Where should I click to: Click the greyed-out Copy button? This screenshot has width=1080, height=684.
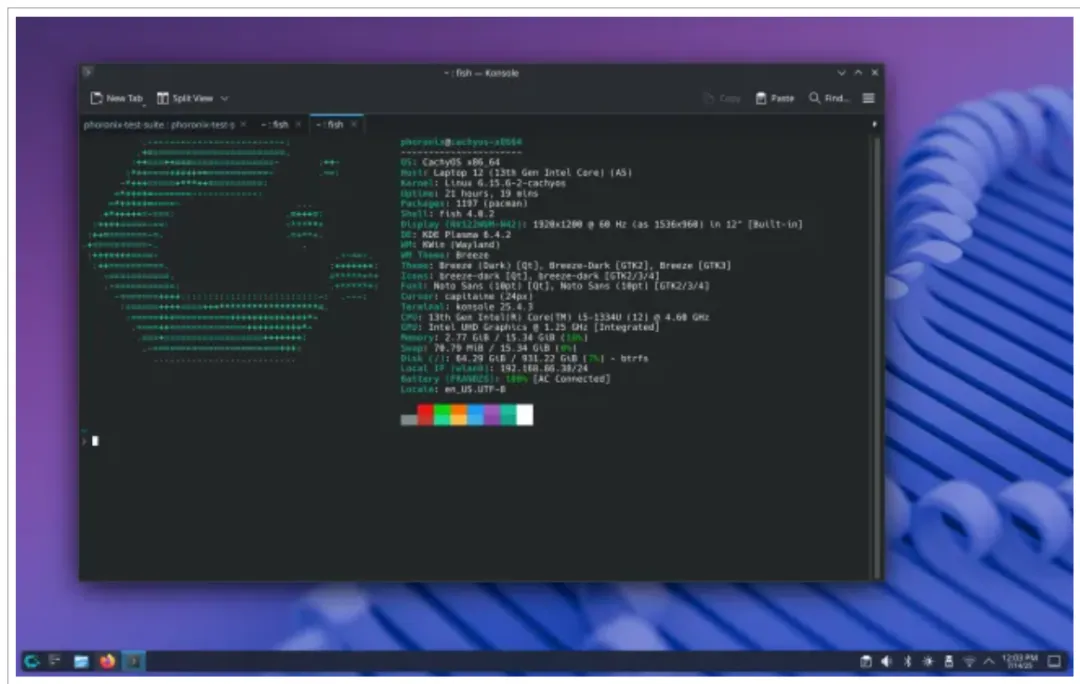coord(722,99)
